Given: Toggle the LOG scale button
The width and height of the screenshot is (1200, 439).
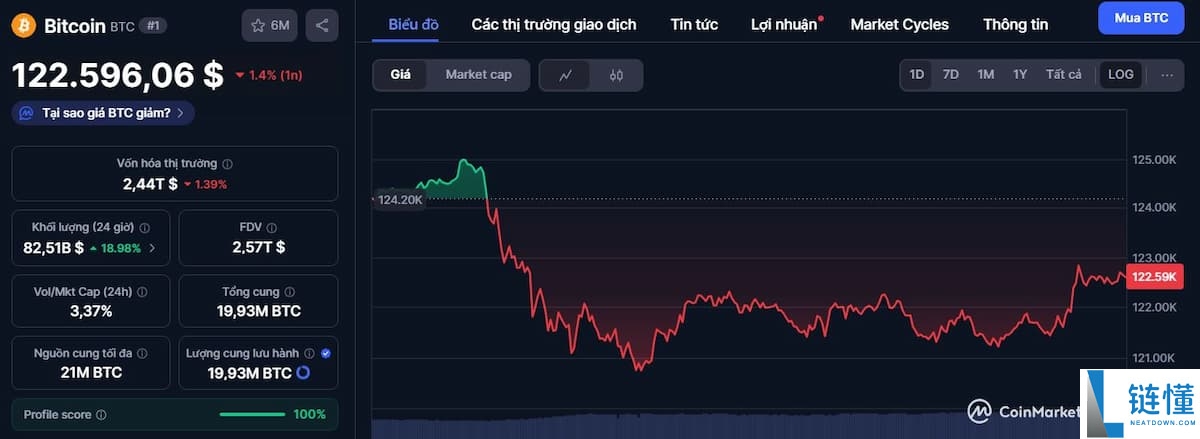Looking at the screenshot, I should pos(1121,74).
